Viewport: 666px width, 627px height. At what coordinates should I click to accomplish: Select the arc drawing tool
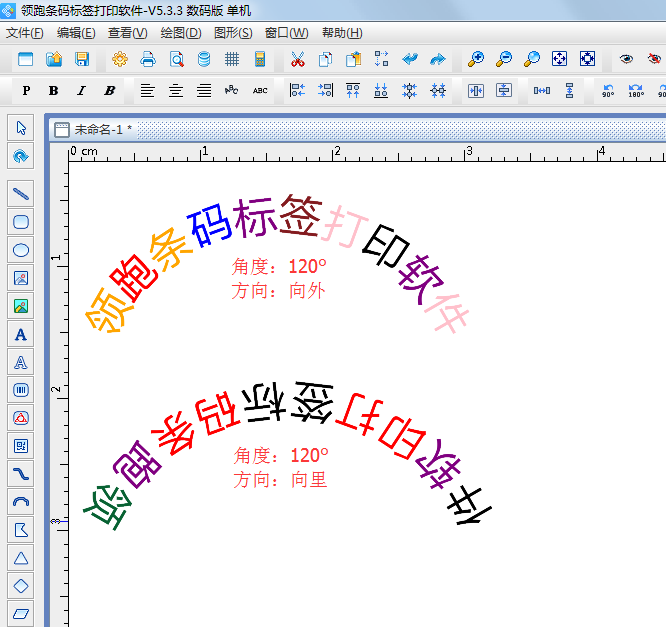tap(20, 501)
